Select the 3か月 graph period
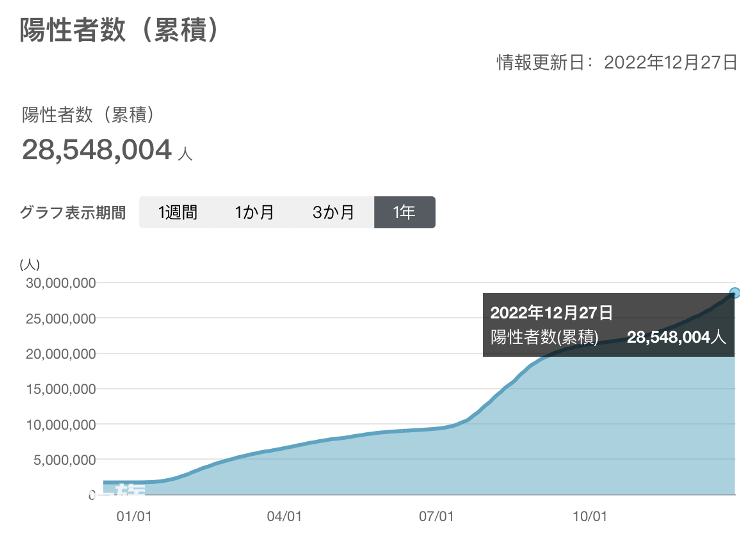This screenshot has width=752, height=534. tap(334, 212)
